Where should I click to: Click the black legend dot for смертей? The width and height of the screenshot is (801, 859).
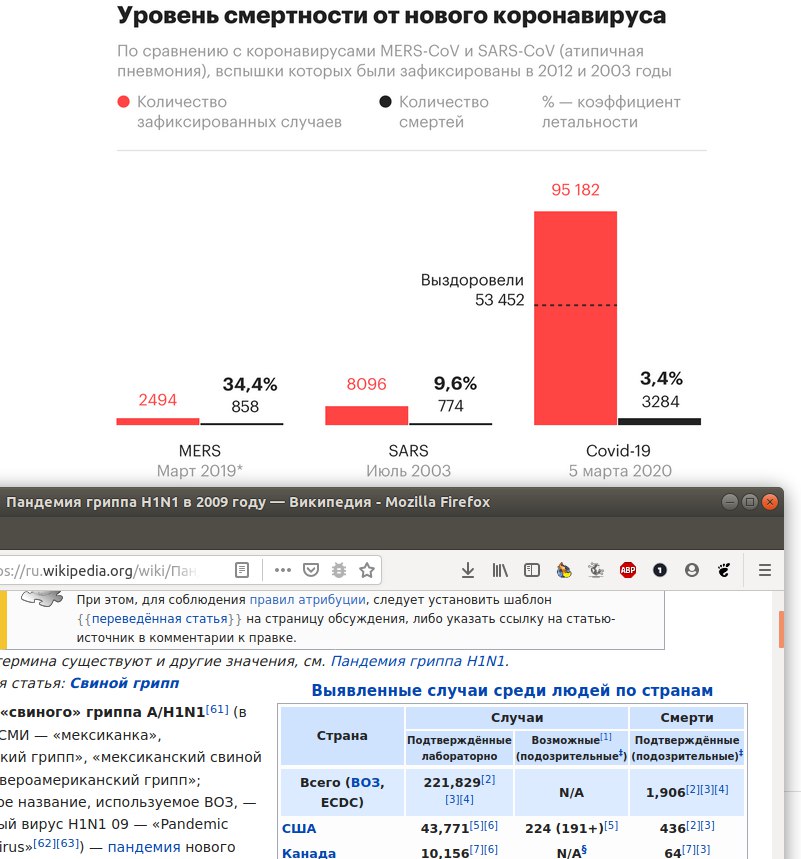point(385,102)
